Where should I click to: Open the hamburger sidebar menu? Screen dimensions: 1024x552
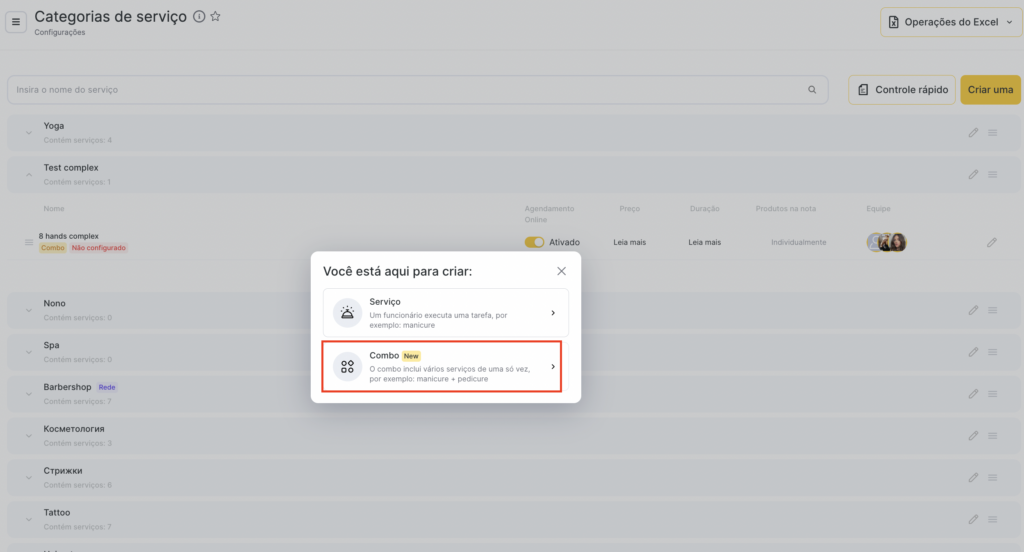[16, 22]
